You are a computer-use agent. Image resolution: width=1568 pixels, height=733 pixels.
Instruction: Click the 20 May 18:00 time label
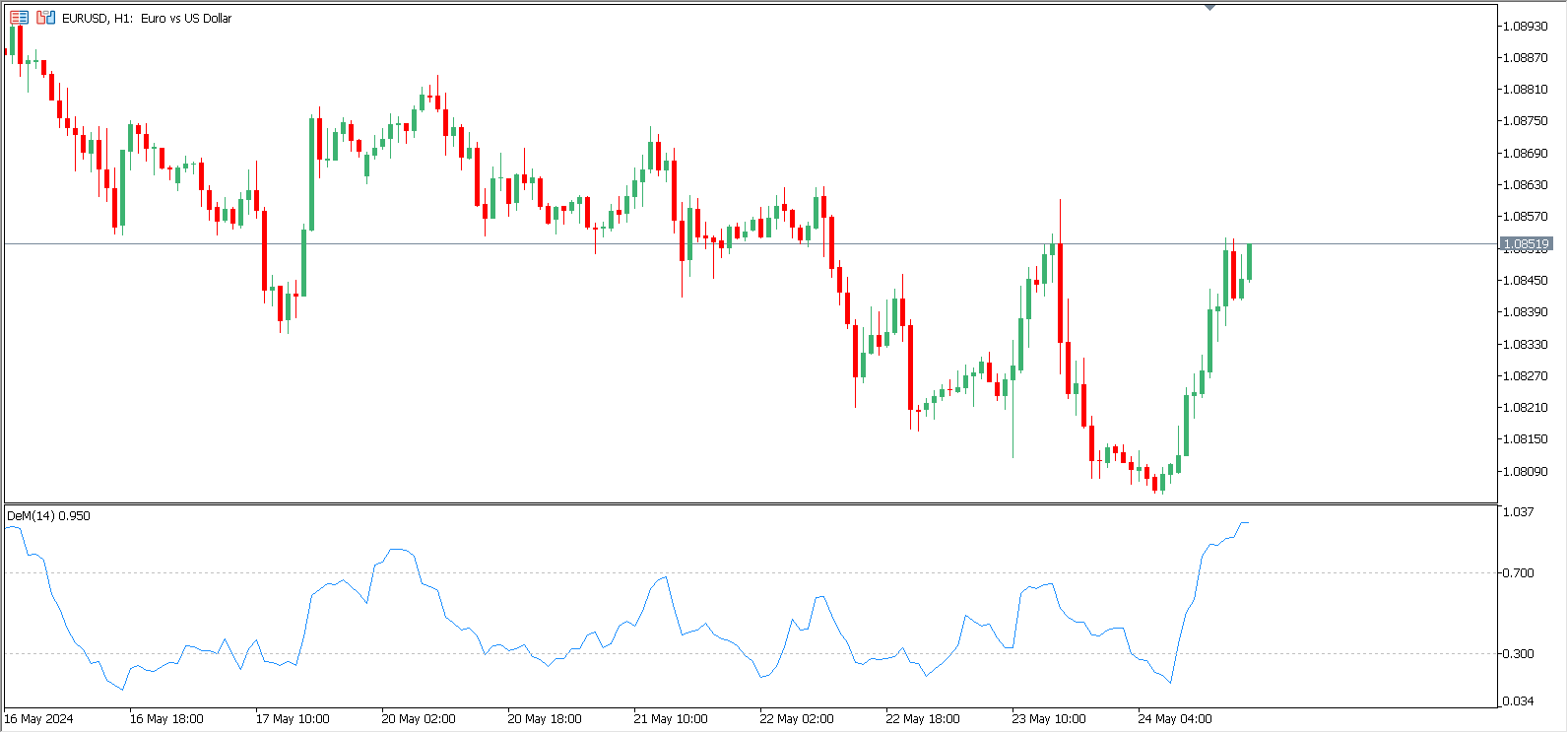click(545, 718)
